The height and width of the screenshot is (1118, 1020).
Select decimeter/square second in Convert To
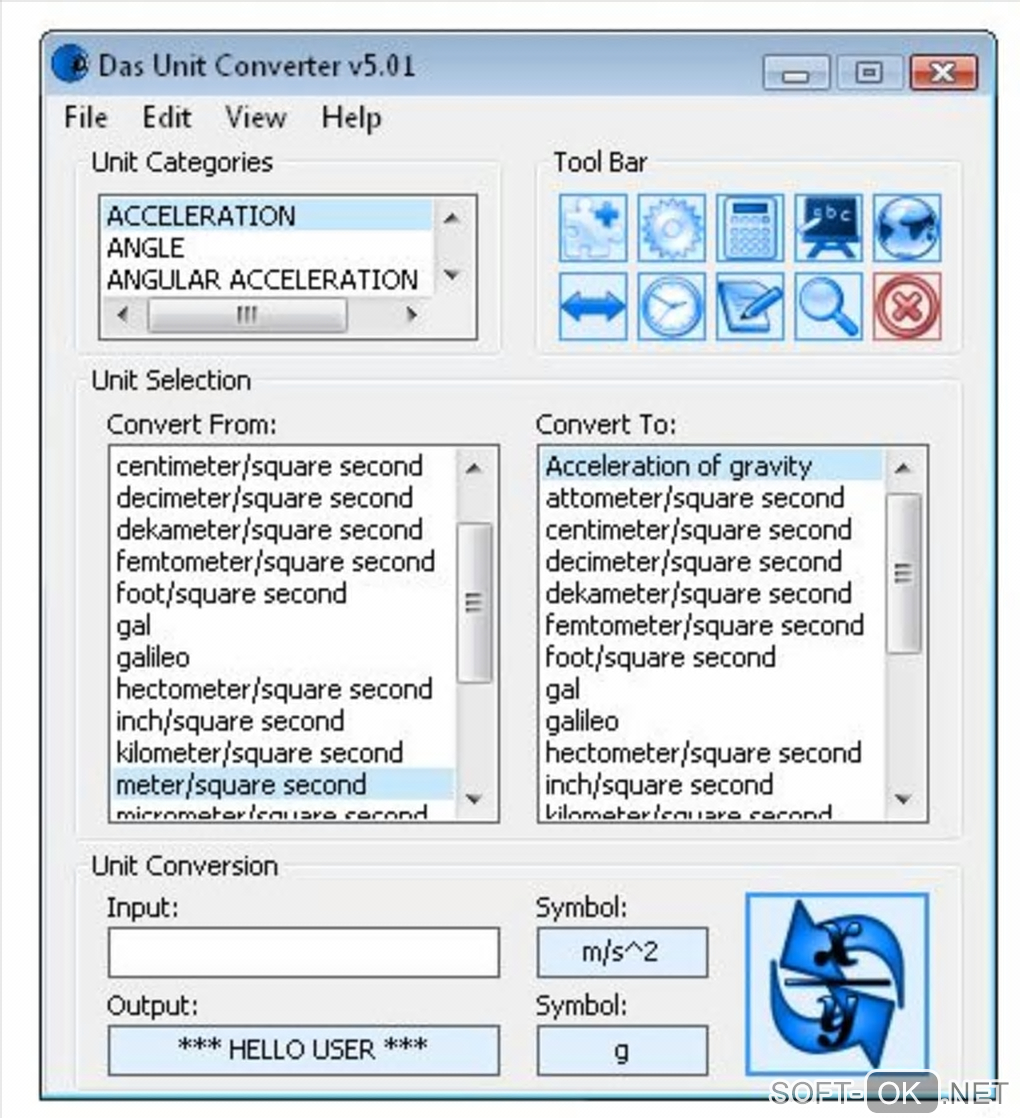pos(711,562)
